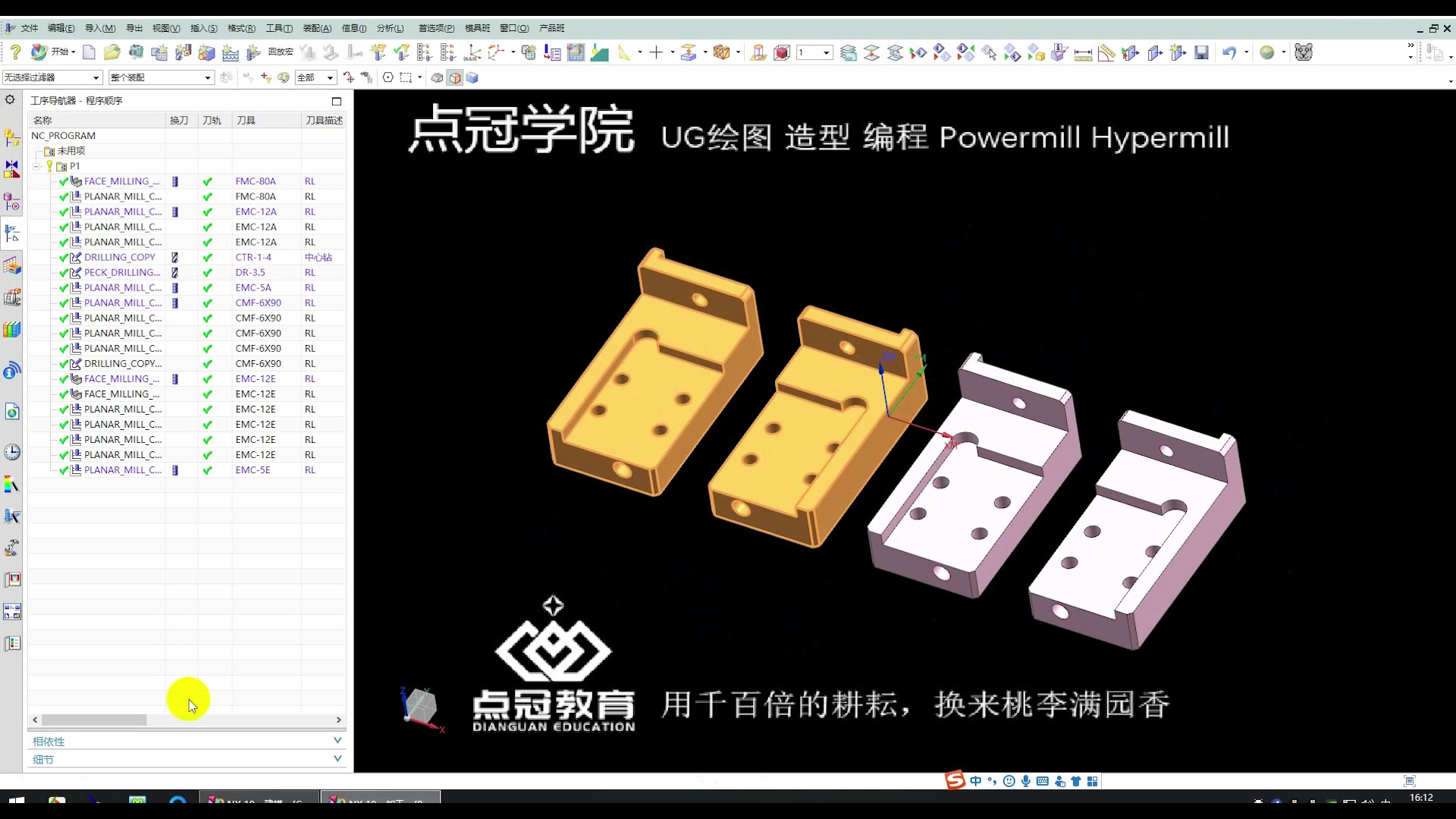This screenshot has width=1456, height=819.
Task: Select the DRILLING_COPY operation using CTR-1-4
Action: click(x=119, y=257)
